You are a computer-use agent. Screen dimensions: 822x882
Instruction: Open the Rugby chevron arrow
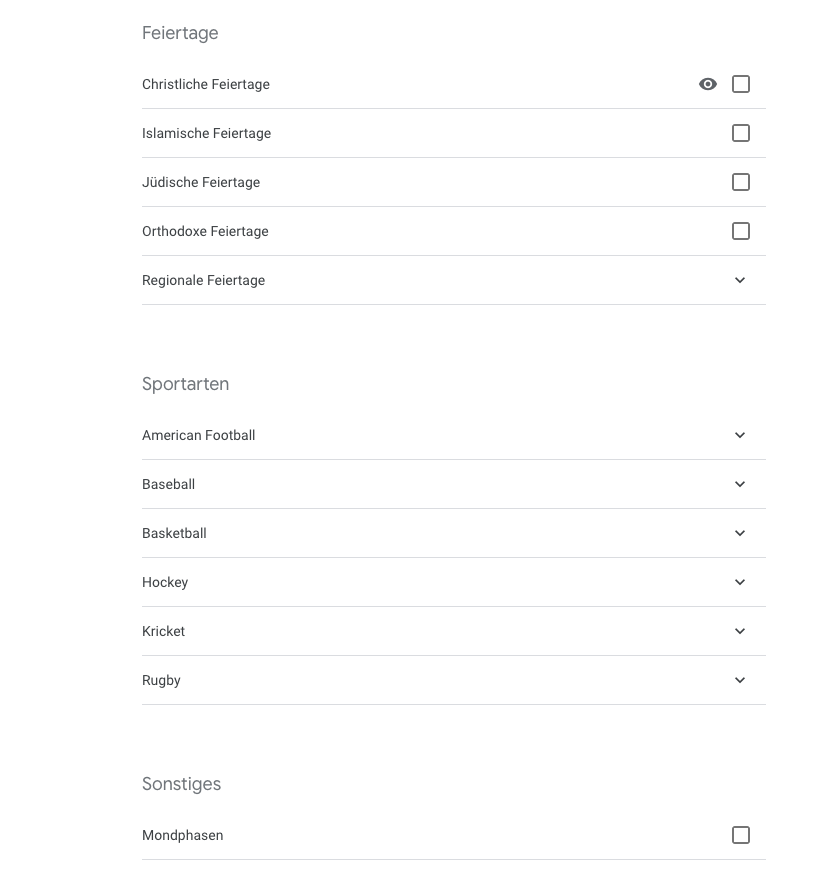click(x=740, y=680)
